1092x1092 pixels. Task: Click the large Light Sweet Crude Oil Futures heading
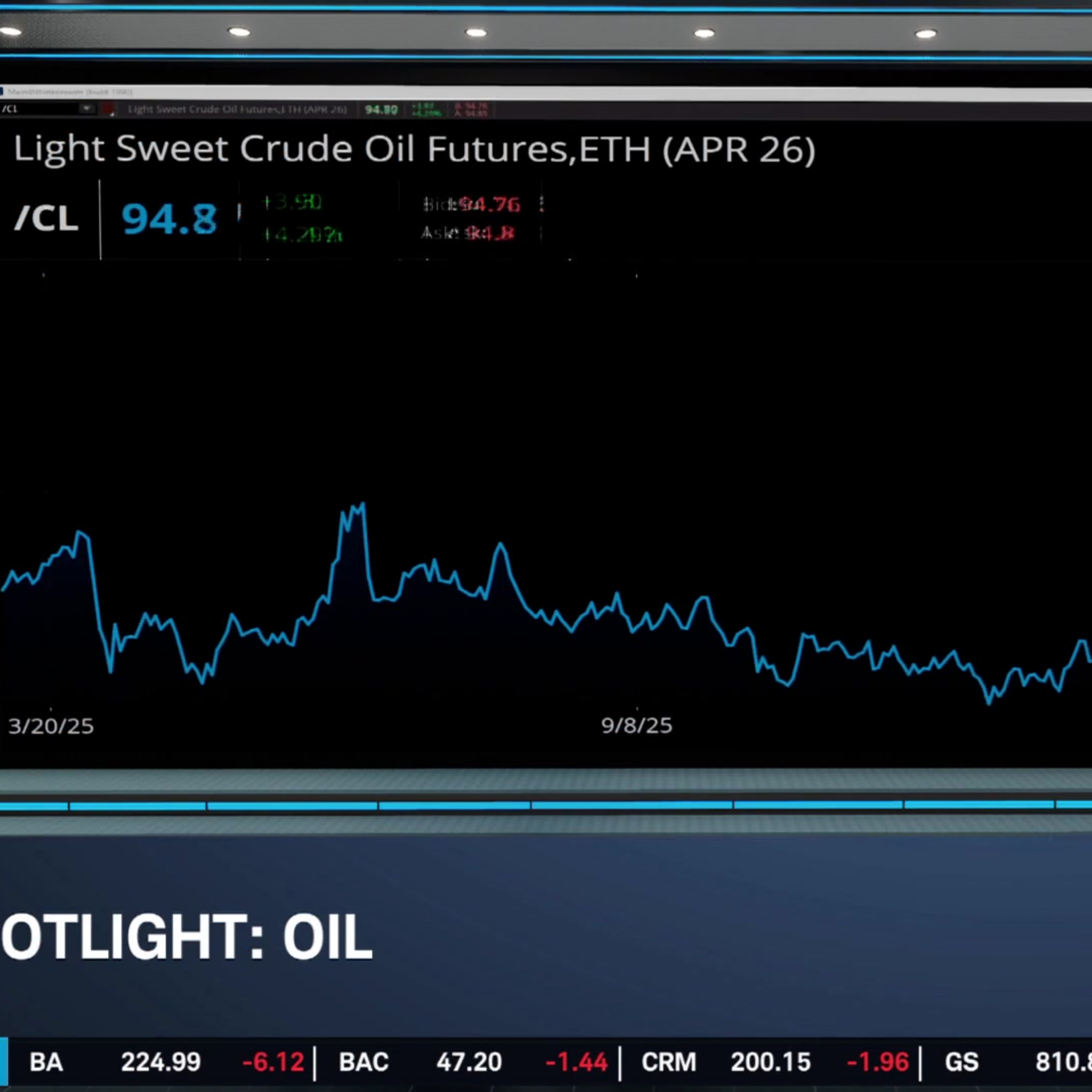pyautogui.click(x=414, y=150)
